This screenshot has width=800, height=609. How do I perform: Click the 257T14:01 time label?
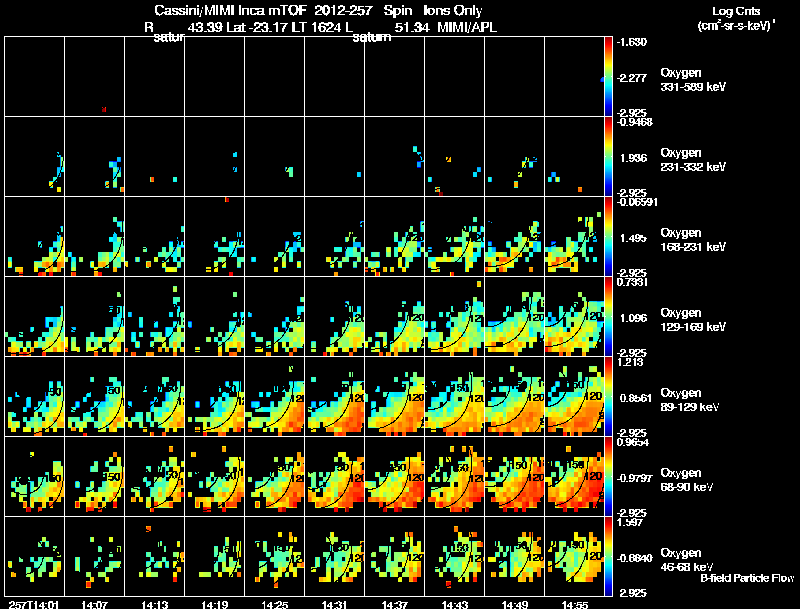[34, 604]
